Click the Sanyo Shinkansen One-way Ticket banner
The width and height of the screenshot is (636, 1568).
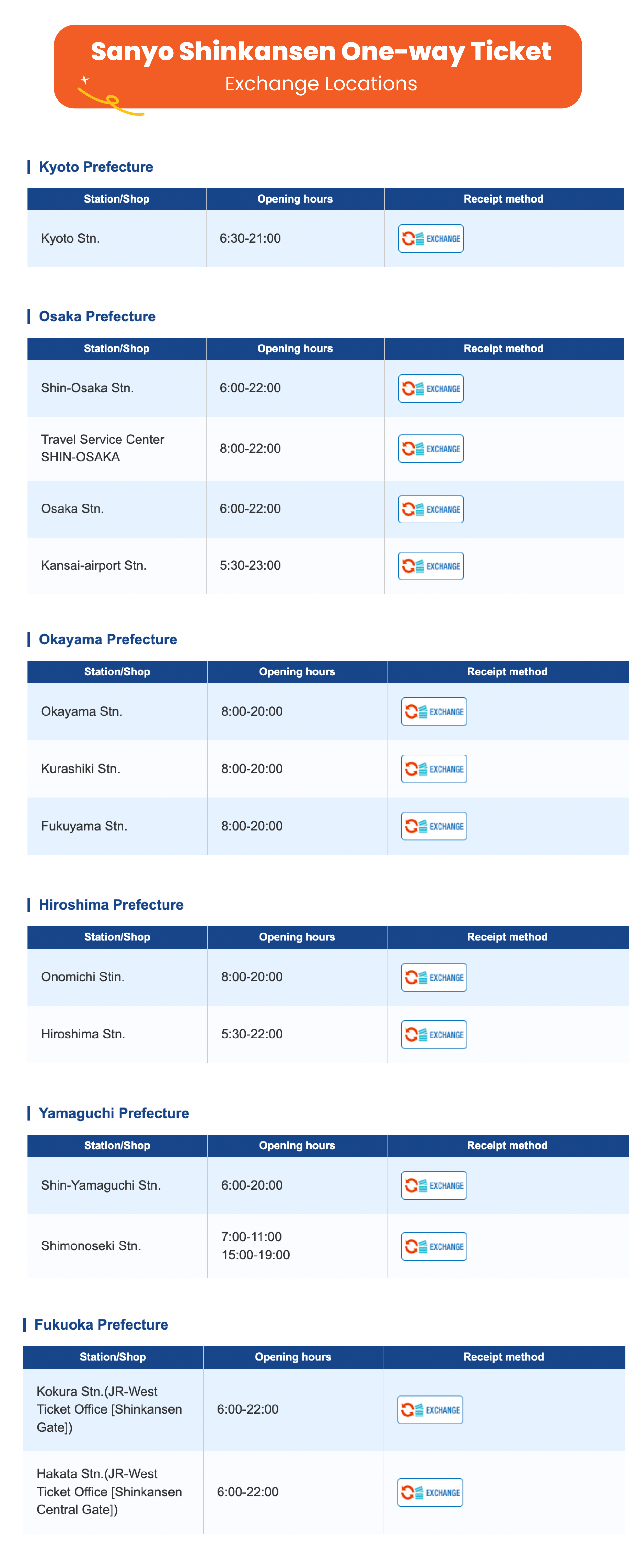point(318,67)
